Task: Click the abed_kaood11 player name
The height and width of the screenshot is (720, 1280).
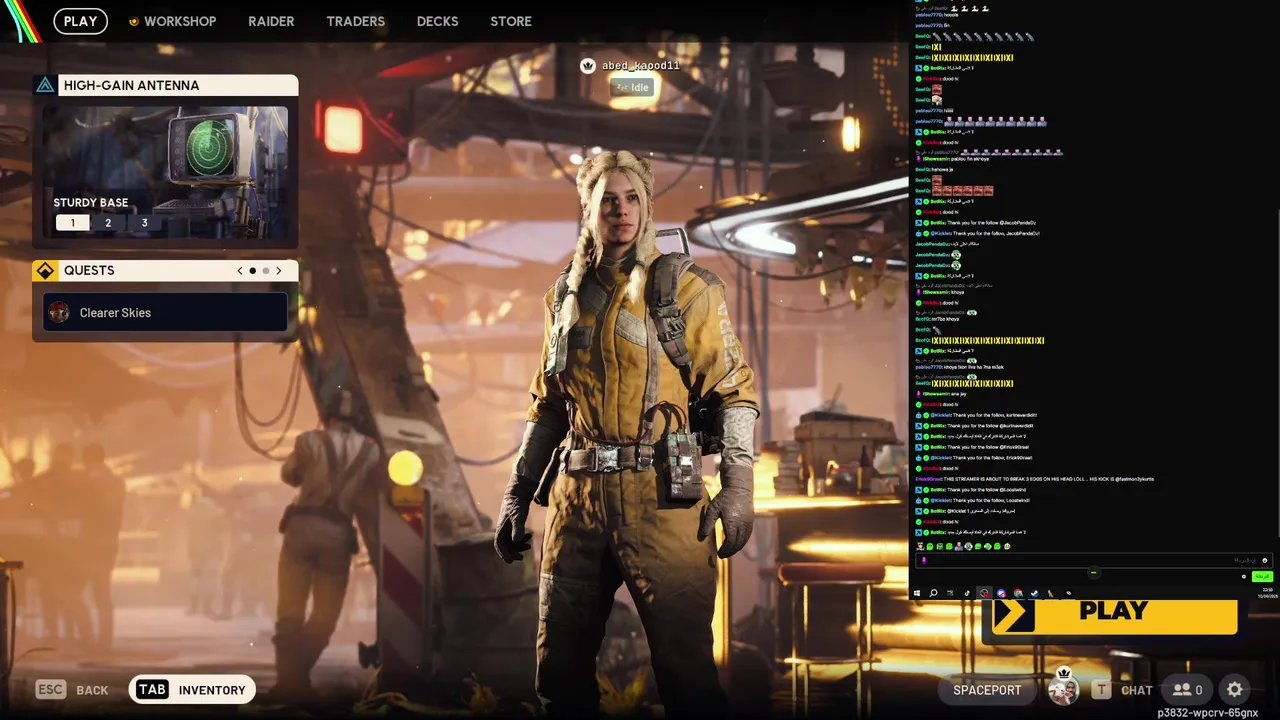Action: coord(641,66)
